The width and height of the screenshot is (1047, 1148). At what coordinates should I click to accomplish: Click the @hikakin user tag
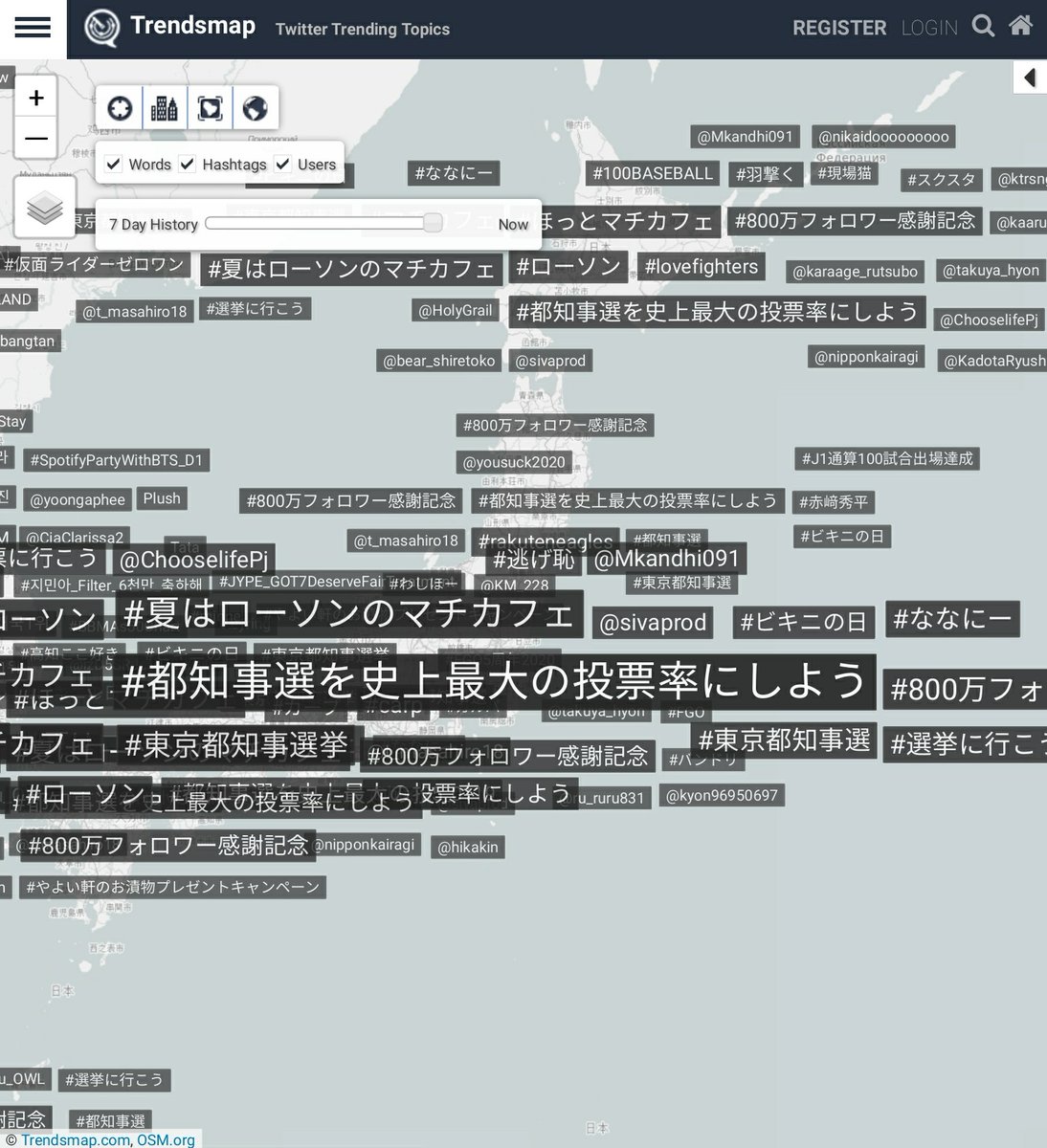click(x=468, y=847)
